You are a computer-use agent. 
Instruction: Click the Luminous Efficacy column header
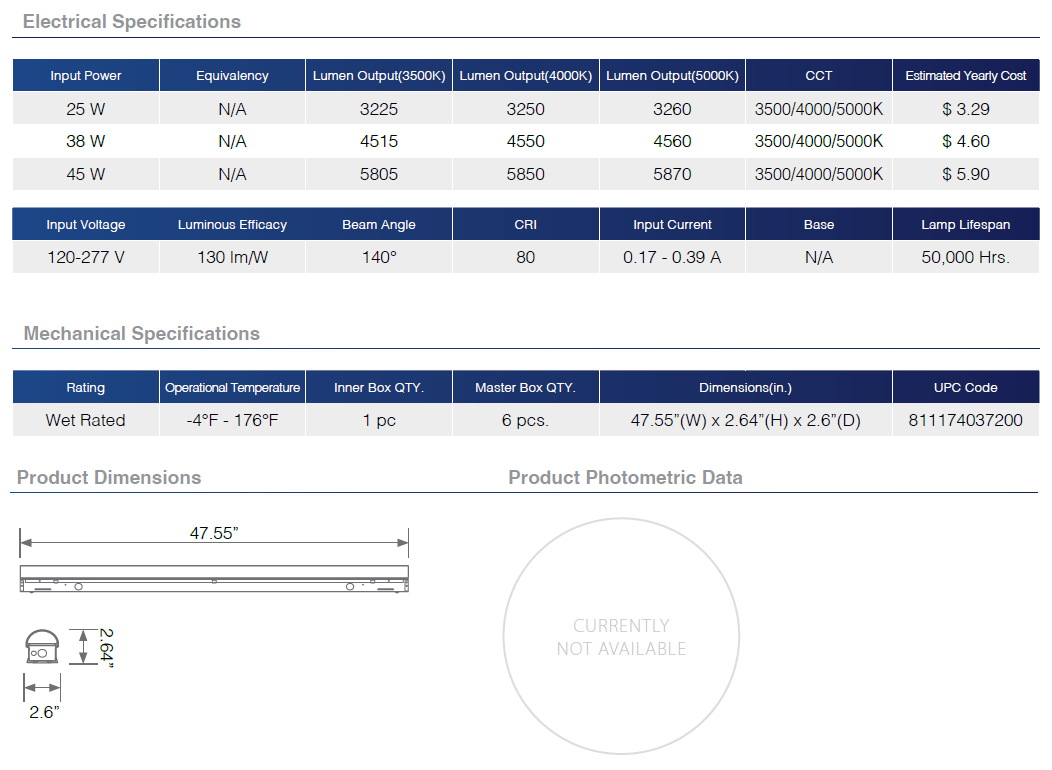232,225
